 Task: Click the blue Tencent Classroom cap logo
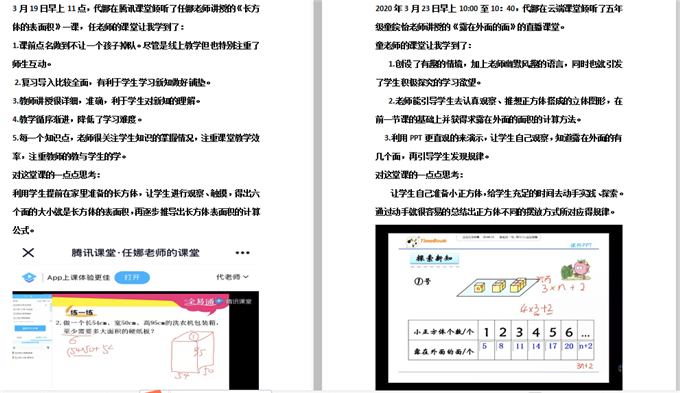29,277
